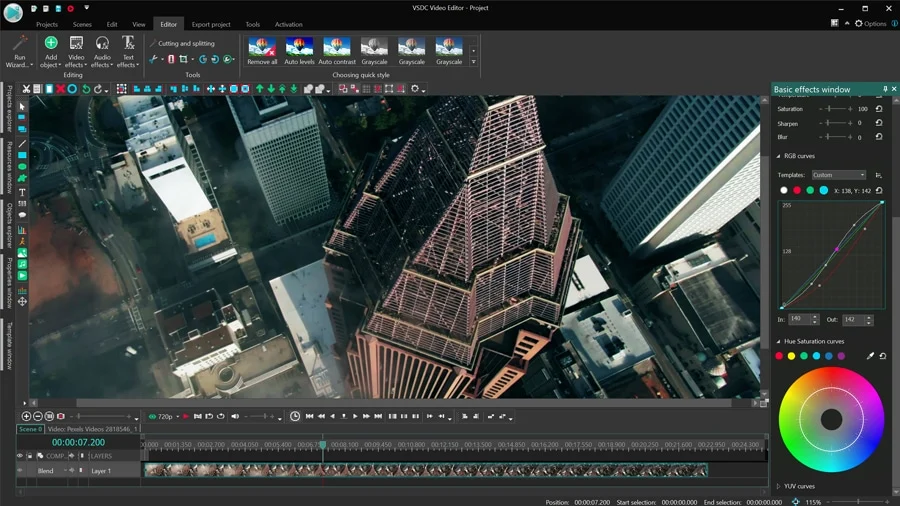Switch to the View tab

click(x=139, y=24)
